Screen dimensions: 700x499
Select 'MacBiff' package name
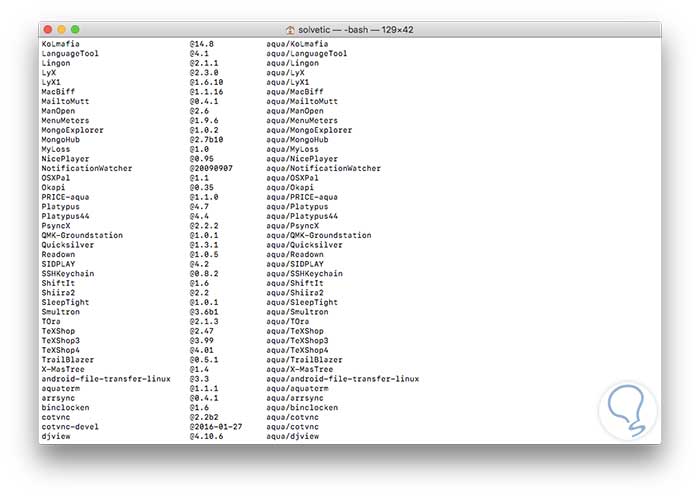pos(58,91)
